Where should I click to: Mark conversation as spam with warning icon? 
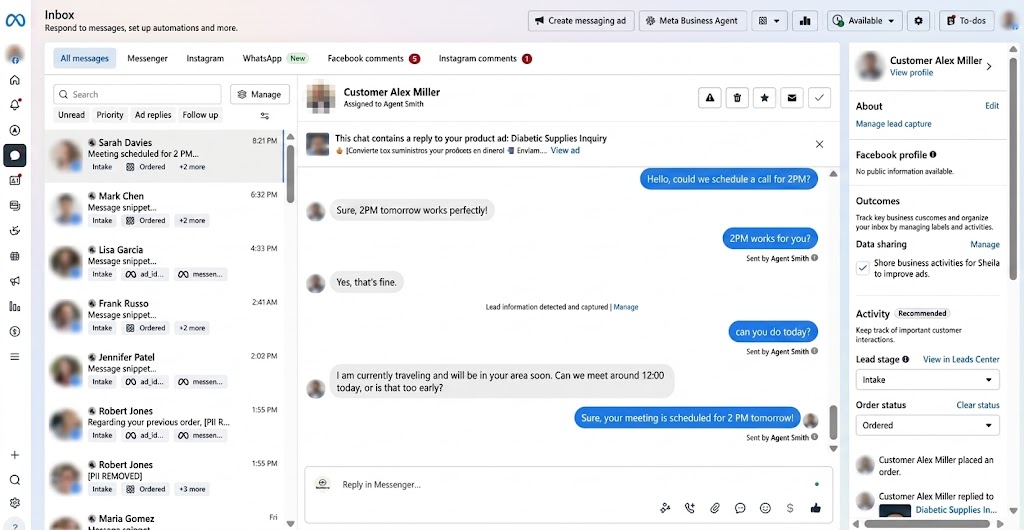coord(710,98)
